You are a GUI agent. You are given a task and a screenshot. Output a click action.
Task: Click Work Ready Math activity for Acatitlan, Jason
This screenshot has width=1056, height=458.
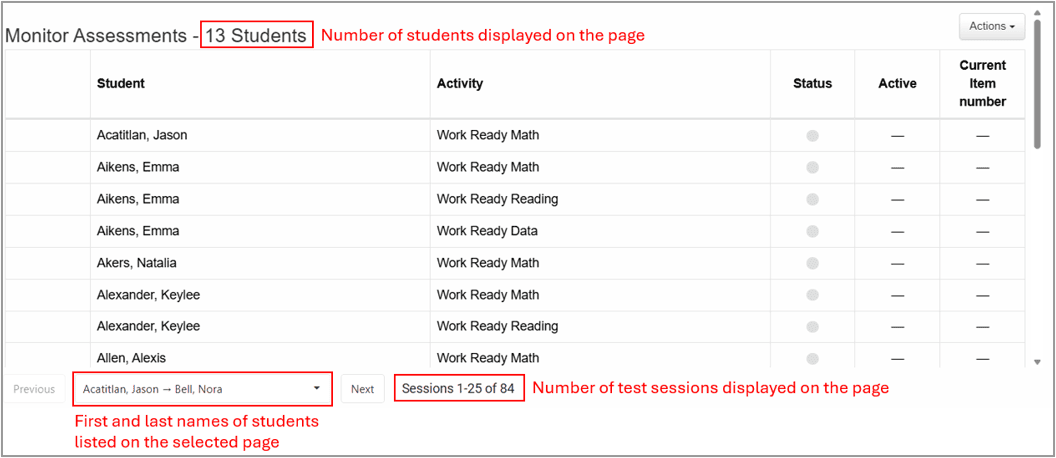(488, 135)
